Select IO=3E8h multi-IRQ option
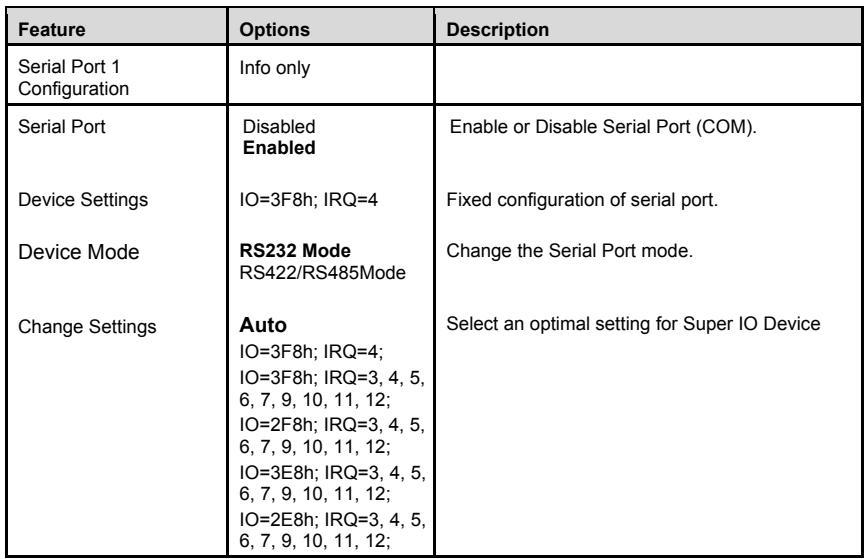Viewport: 865px width, 559px height. coord(332,483)
